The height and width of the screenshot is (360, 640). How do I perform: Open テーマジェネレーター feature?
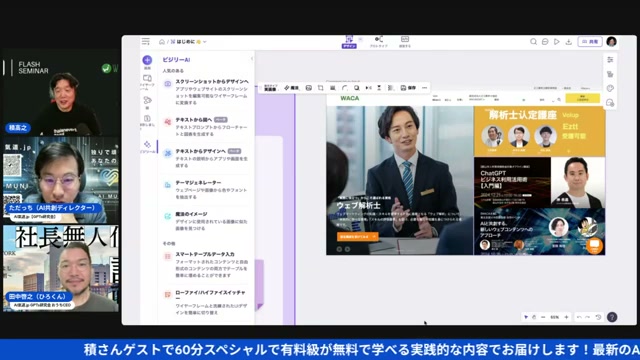coord(206,189)
